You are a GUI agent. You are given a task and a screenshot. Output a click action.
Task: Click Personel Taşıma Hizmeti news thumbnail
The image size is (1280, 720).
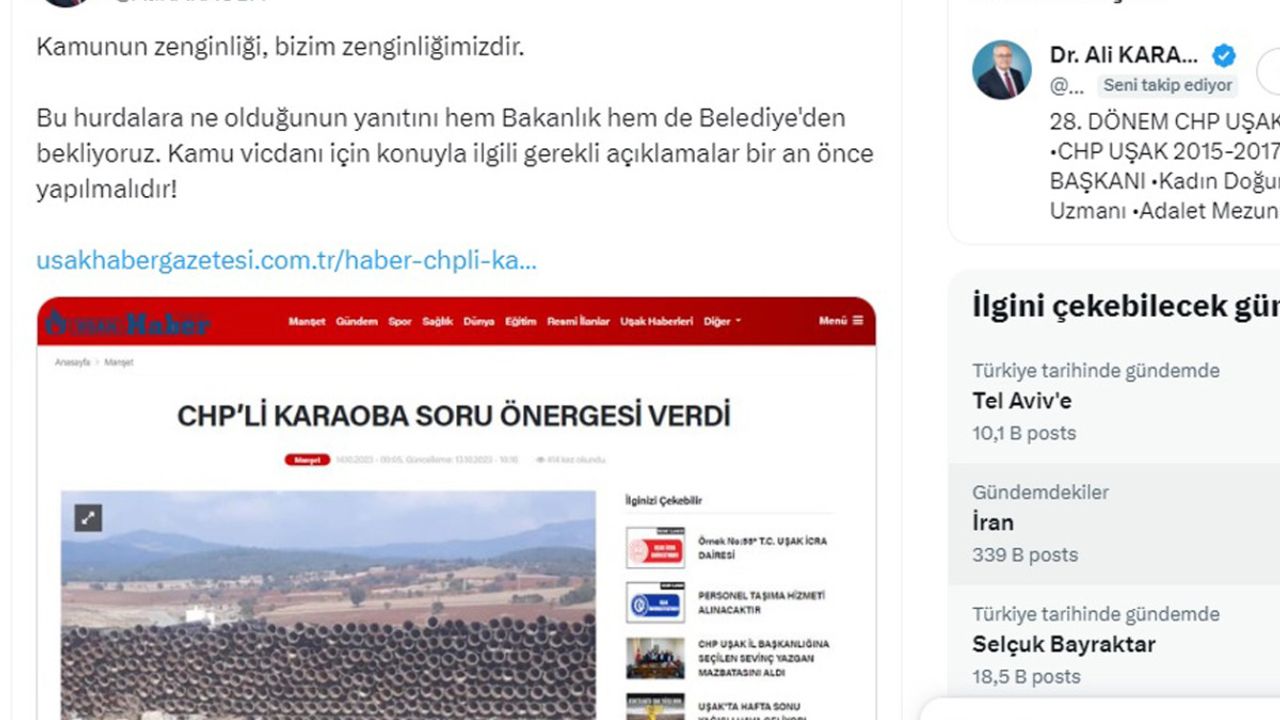click(x=655, y=603)
